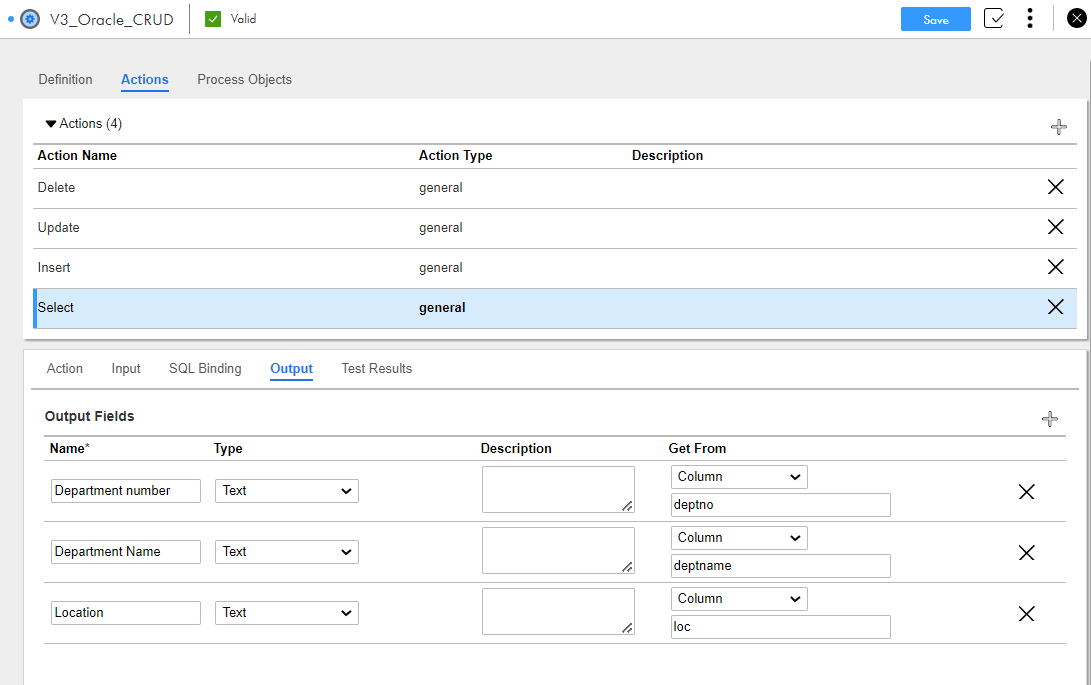Viewport: 1091px width, 685px height.
Task: Click the add action plus icon
Action: pos(1058,127)
